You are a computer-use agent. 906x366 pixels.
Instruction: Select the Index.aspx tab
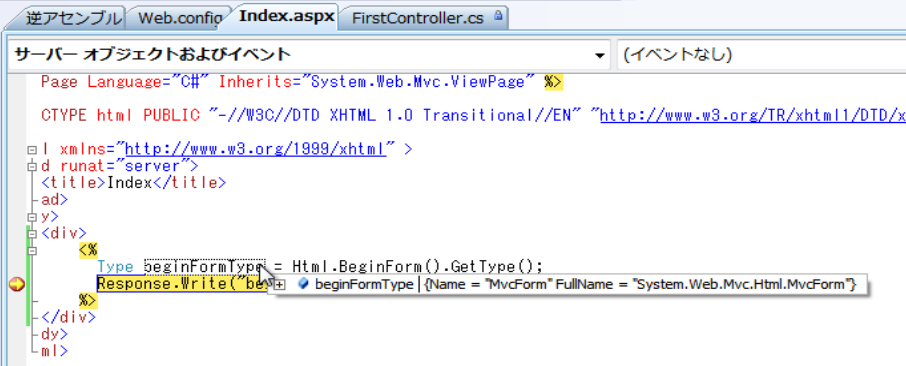[287, 16]
